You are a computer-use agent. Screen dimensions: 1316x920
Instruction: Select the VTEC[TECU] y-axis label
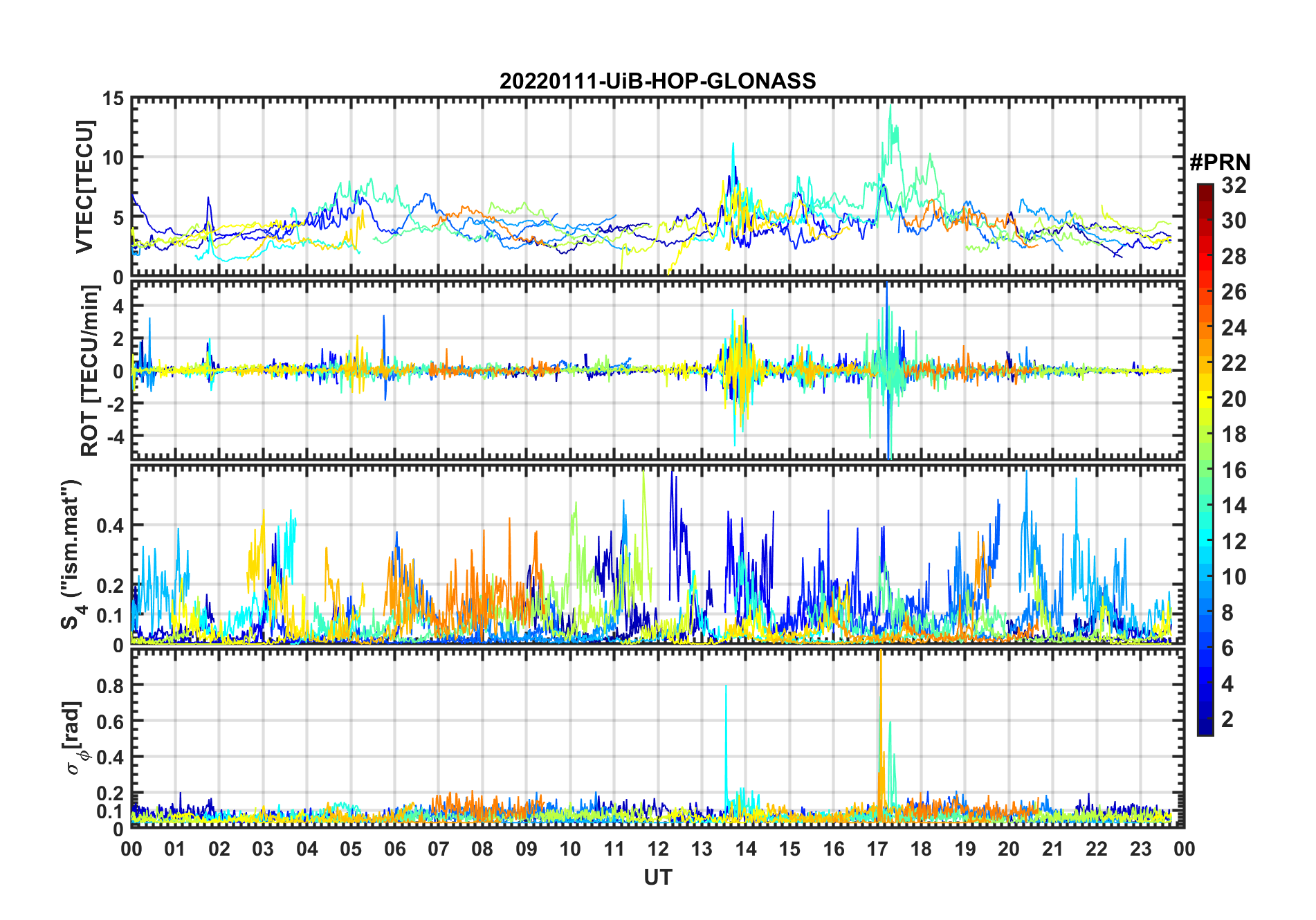tap(84, 187)
